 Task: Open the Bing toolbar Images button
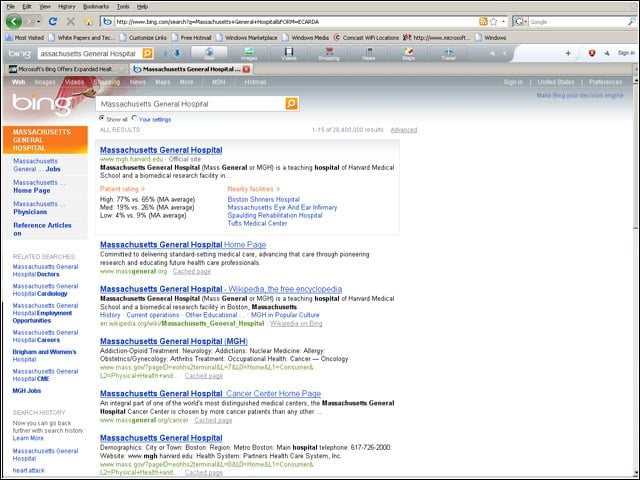click(x=249, y=53)
